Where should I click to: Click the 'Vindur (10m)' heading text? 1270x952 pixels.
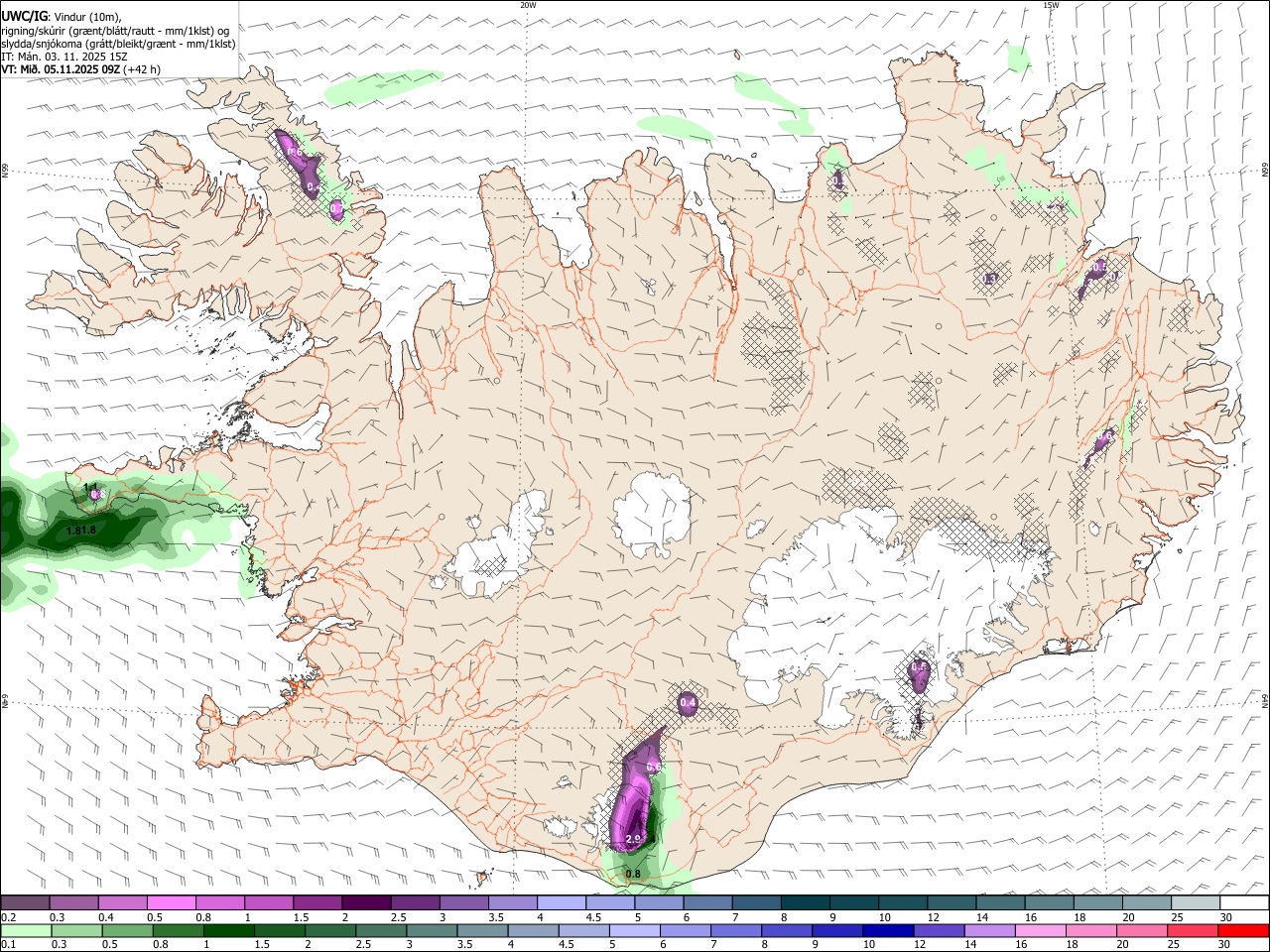pos(87,17)
